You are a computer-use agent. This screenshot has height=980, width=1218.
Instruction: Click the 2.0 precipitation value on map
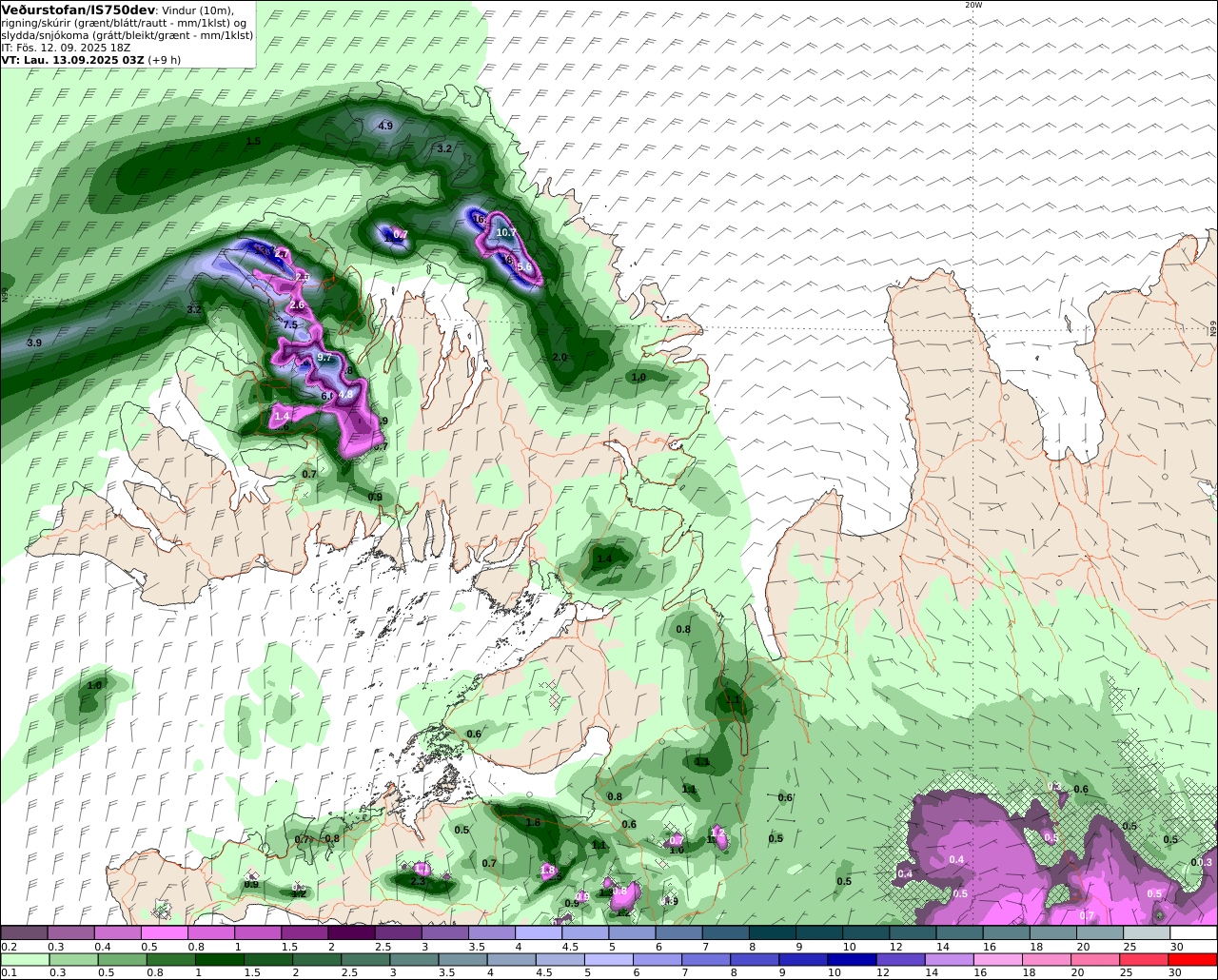[560, 357]
